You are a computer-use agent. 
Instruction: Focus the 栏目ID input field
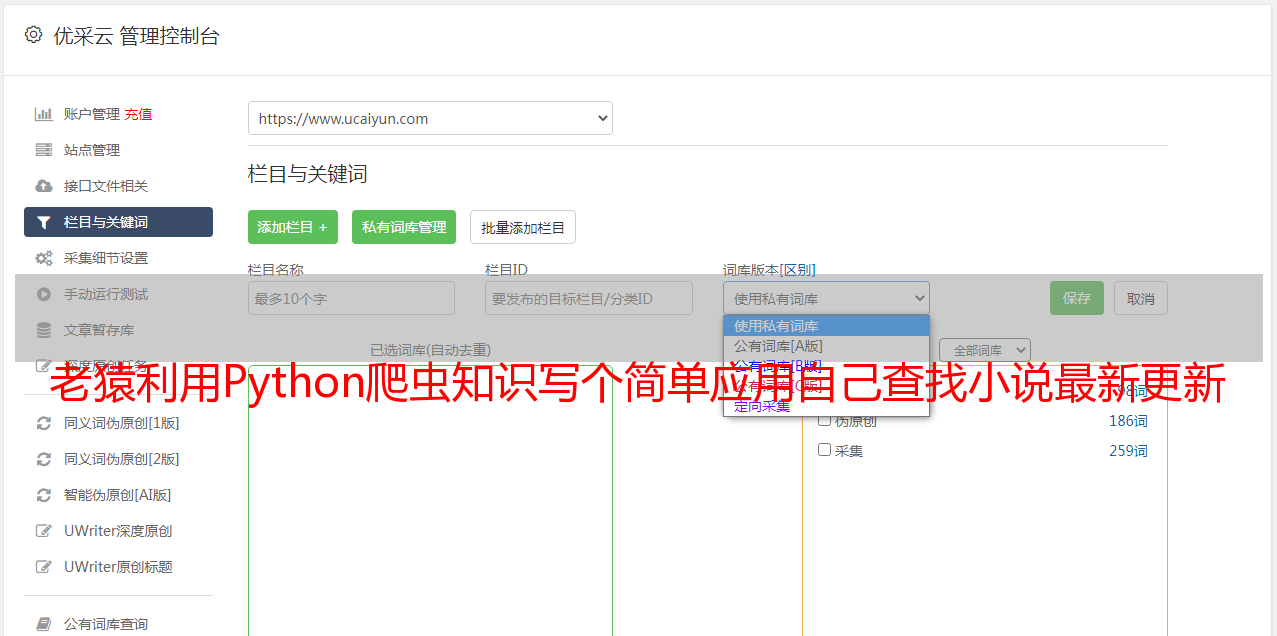coord(589,298)
